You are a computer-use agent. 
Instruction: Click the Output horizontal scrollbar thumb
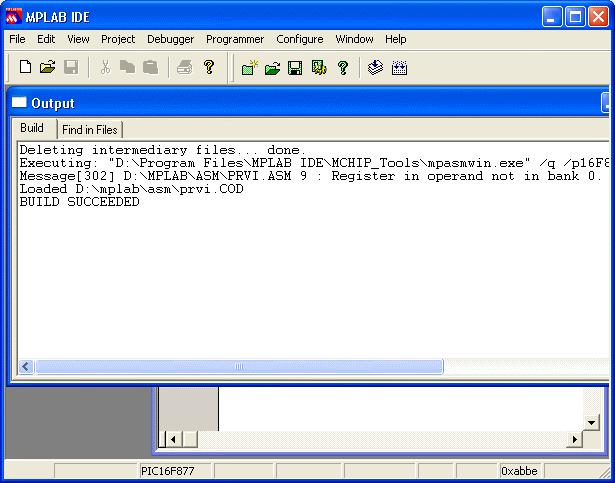tap(239, 367)
